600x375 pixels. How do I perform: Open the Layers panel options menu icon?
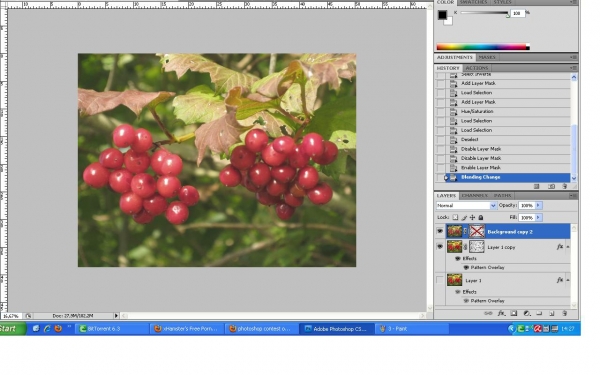point(573,196)
